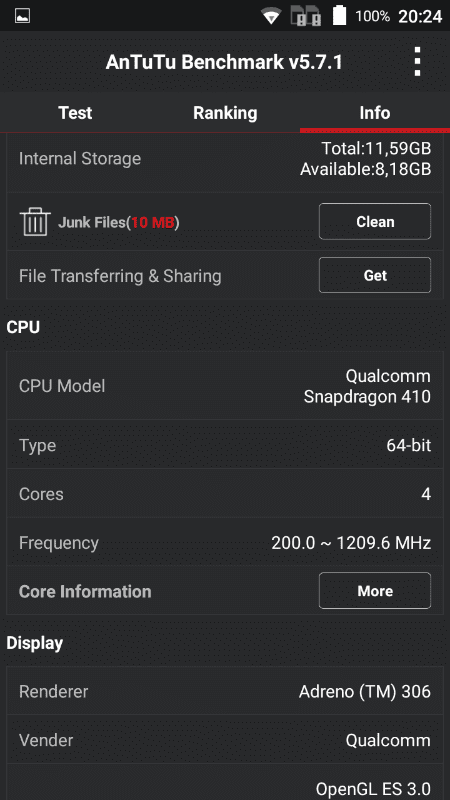Switch to the Test tab

[x=75, y=113]
